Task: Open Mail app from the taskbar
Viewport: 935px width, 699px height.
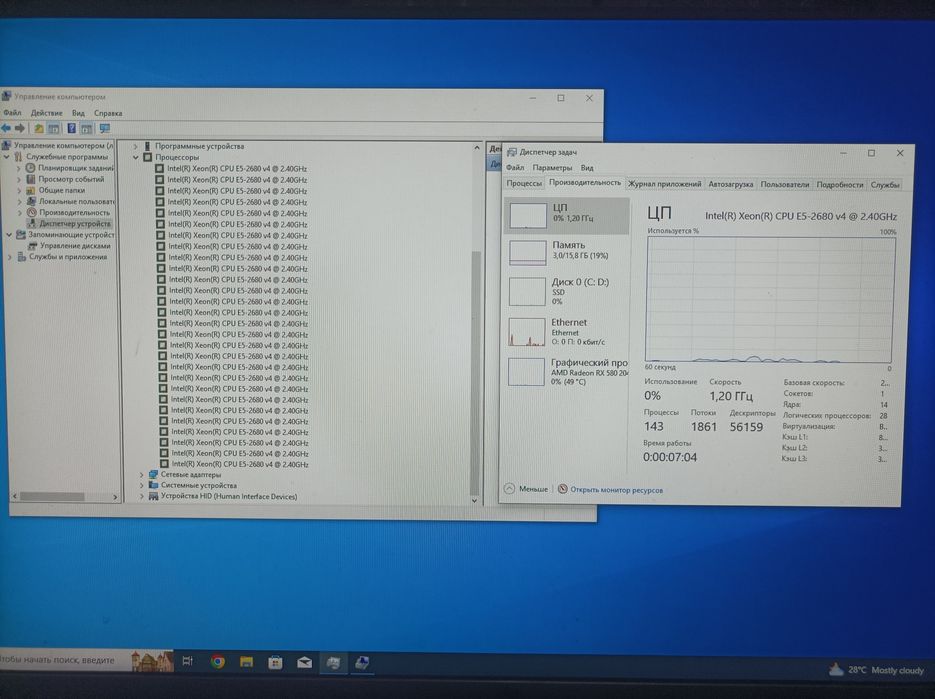Action: coord(304,663)
